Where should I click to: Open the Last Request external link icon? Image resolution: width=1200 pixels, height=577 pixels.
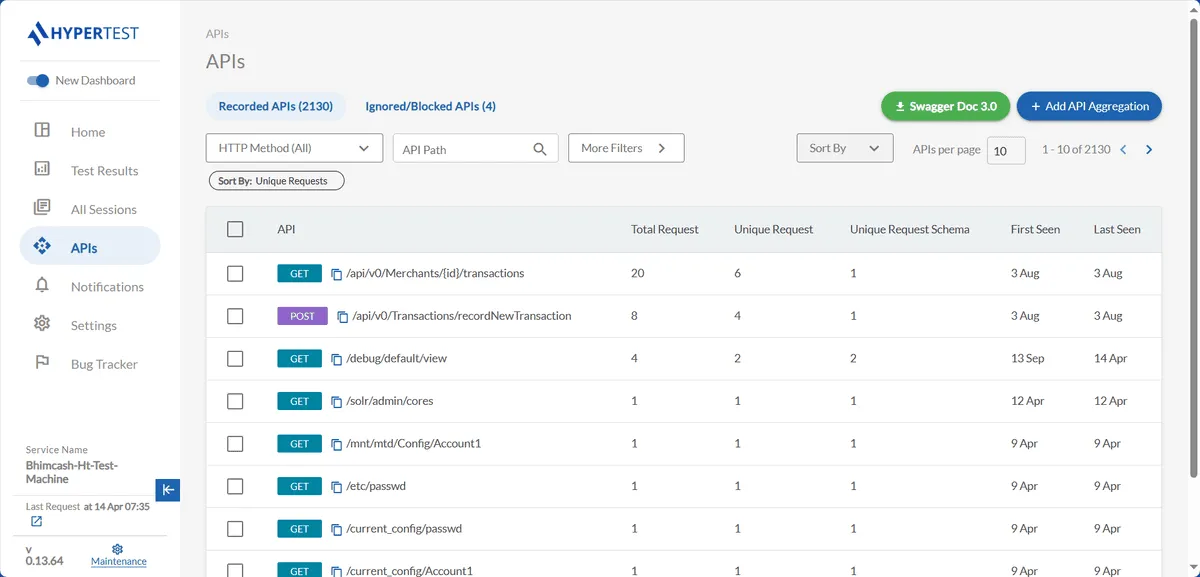point(36,521)
